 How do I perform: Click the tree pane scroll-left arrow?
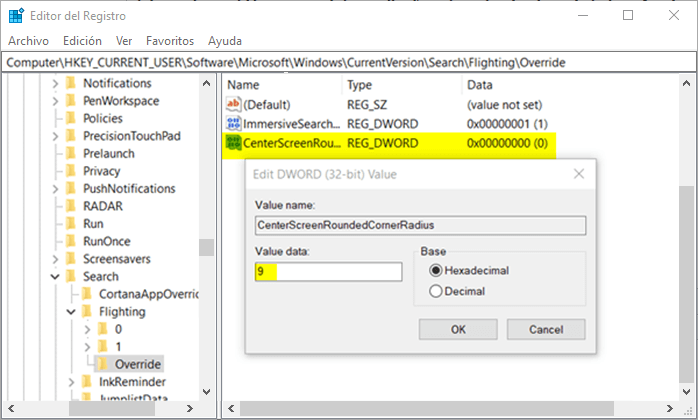click(12, 408)
